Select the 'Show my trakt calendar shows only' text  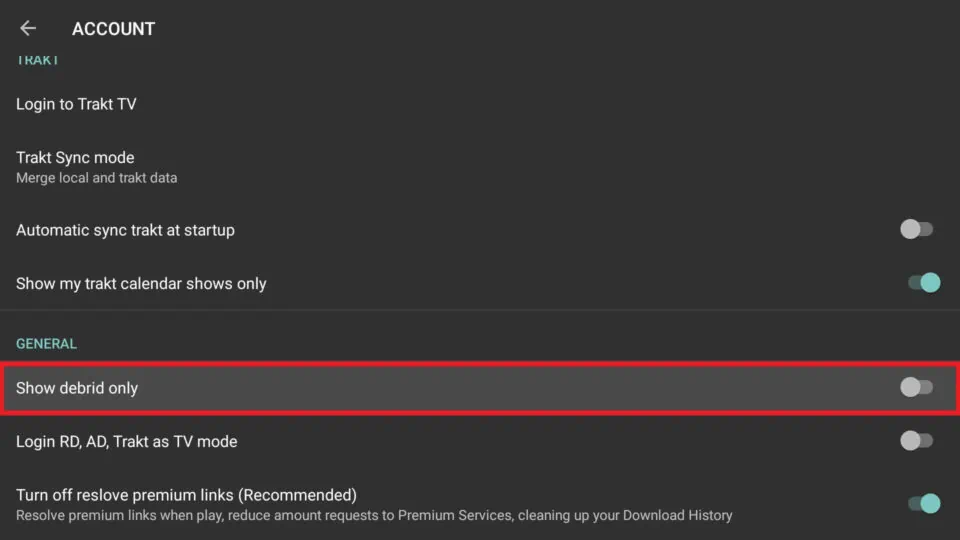(x=141, y=284)
